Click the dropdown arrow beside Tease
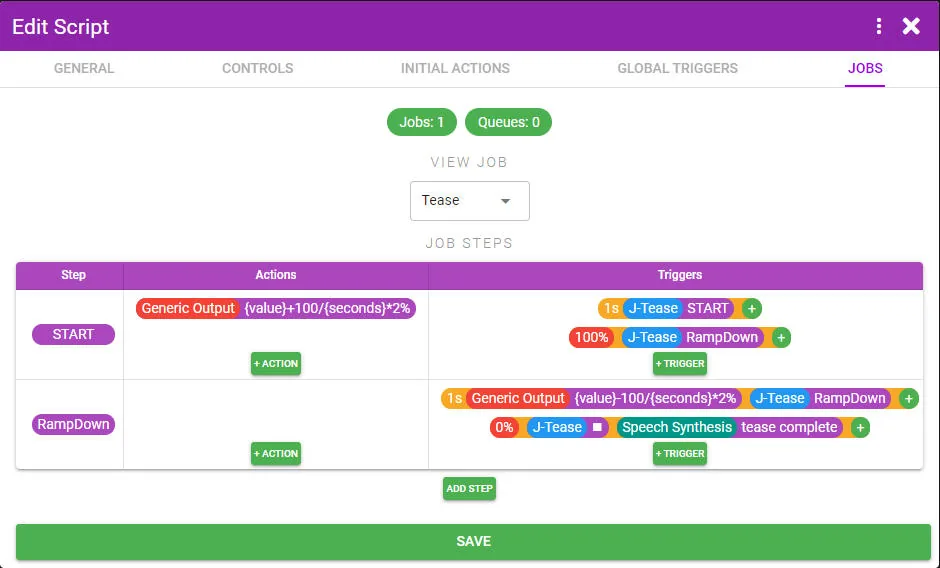Image resolution: width=940 pixels, height=568 pixels. tap(505, 201)
